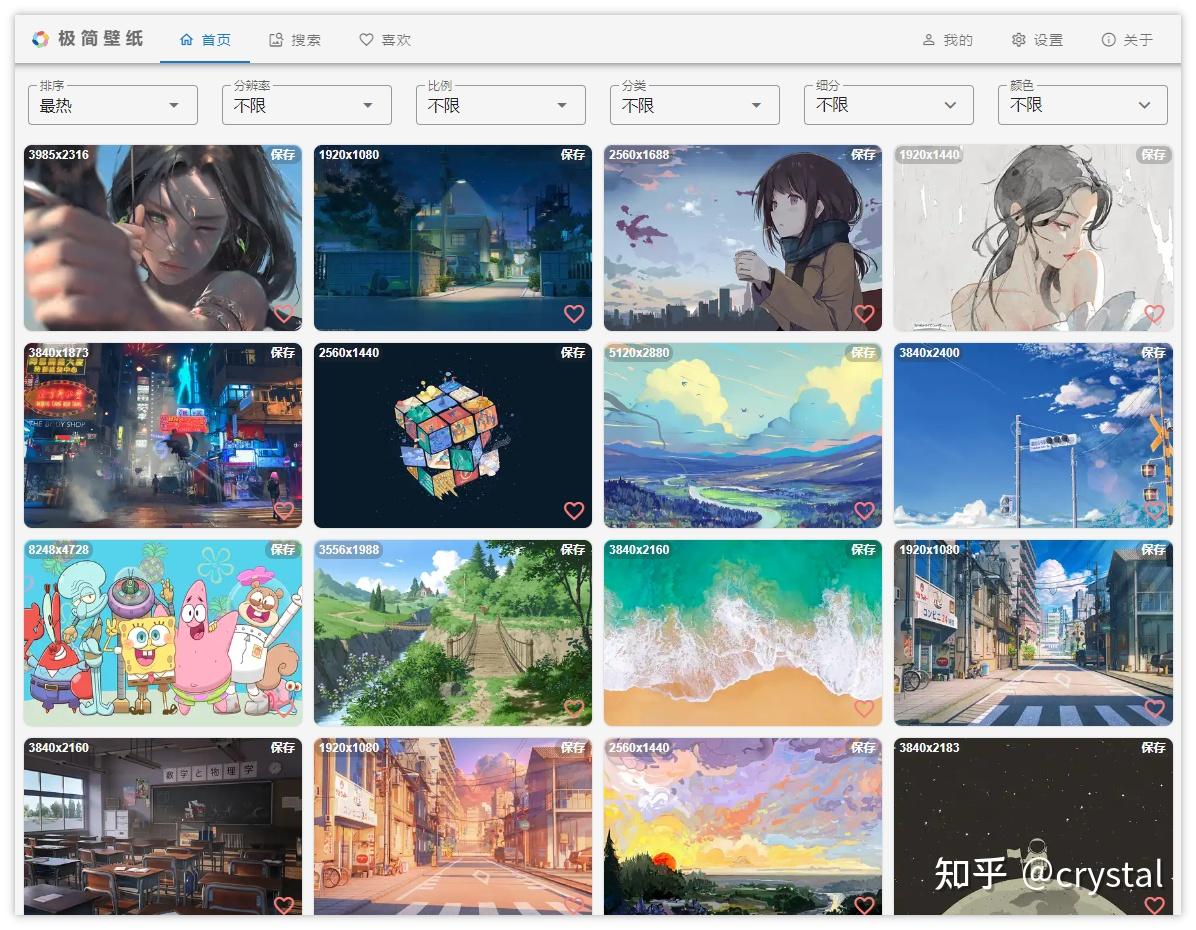
Task: Save the 2560x1440 sunset clouds wallpaper
Action: [x=863, y=748]
